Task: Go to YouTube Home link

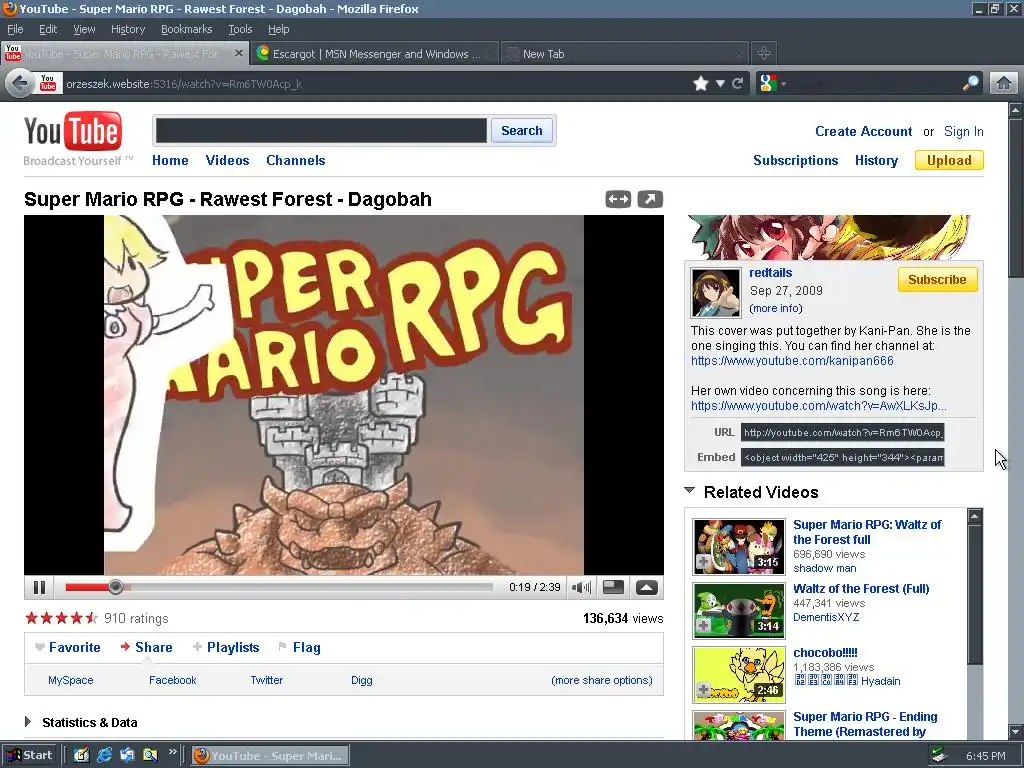Action: pyautogui.click(x=170, y=161)
